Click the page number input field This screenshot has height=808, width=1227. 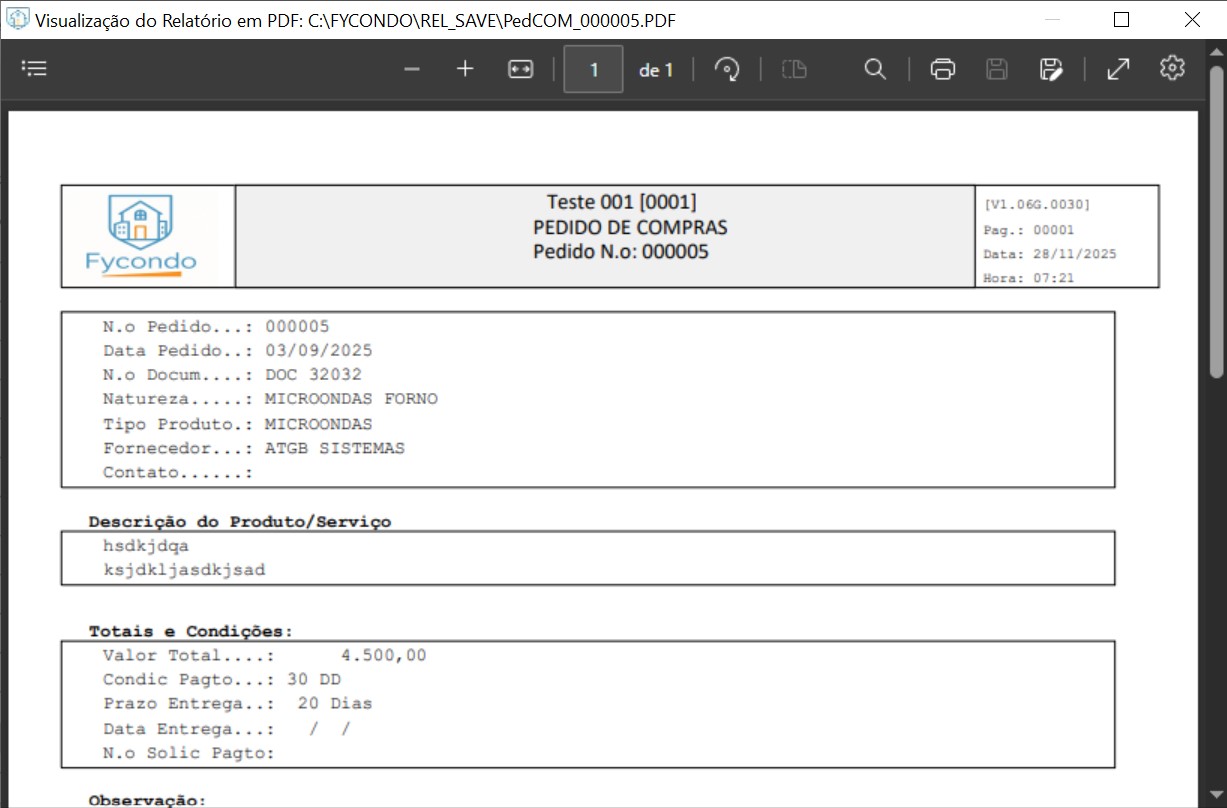[594, 70]
